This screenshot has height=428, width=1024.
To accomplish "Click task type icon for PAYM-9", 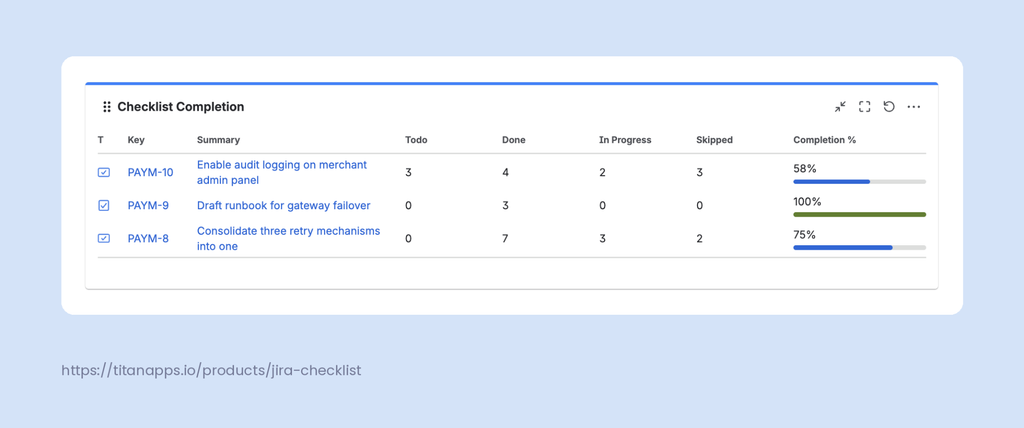I will pyautogui.click(x=104, y=205).
